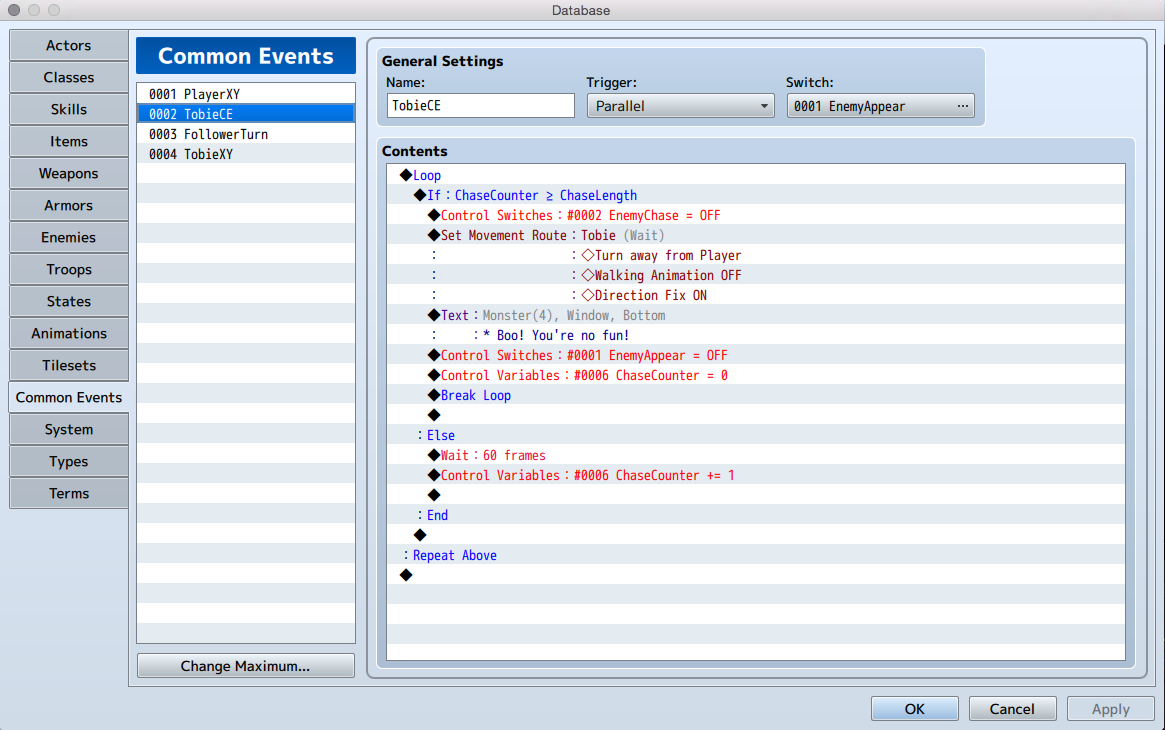Open the Switch selector 0001 EnemyAppear

[x=880, y=105]
